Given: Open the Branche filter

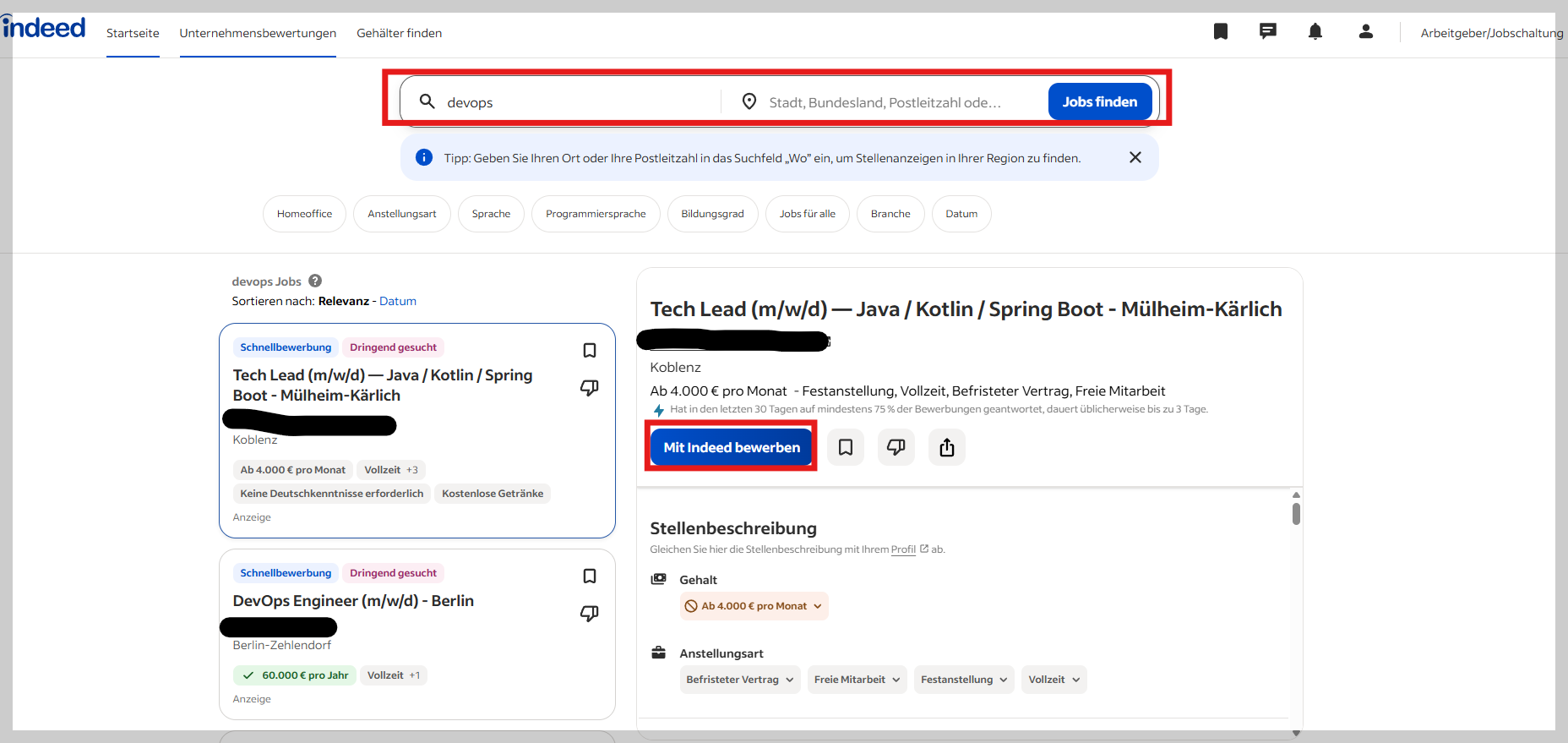Looking at the screenshot, I should (x=890, y=214).
